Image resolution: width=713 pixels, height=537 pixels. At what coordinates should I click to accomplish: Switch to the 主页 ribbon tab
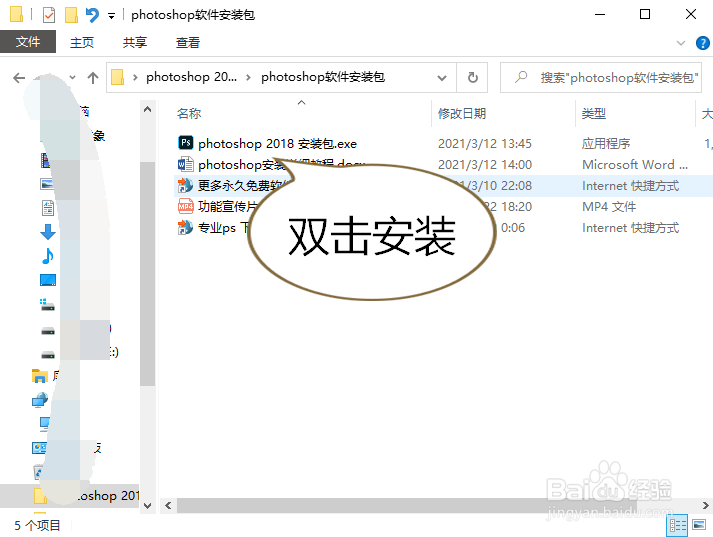(x=82, y=42)
